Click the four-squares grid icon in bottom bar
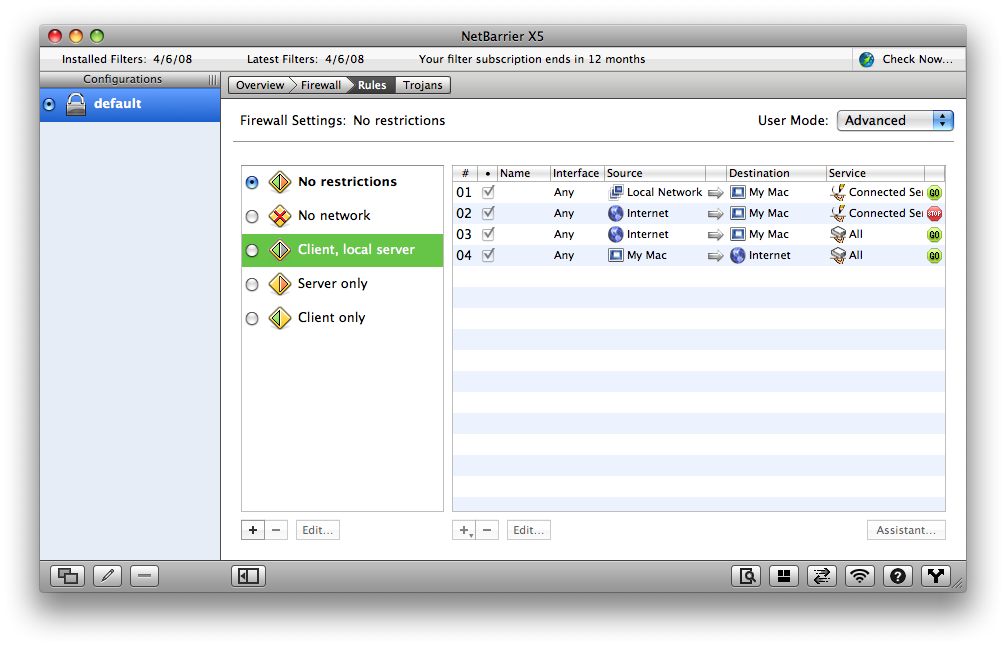This screenshot has height=647, width=1006. [783, 576]
